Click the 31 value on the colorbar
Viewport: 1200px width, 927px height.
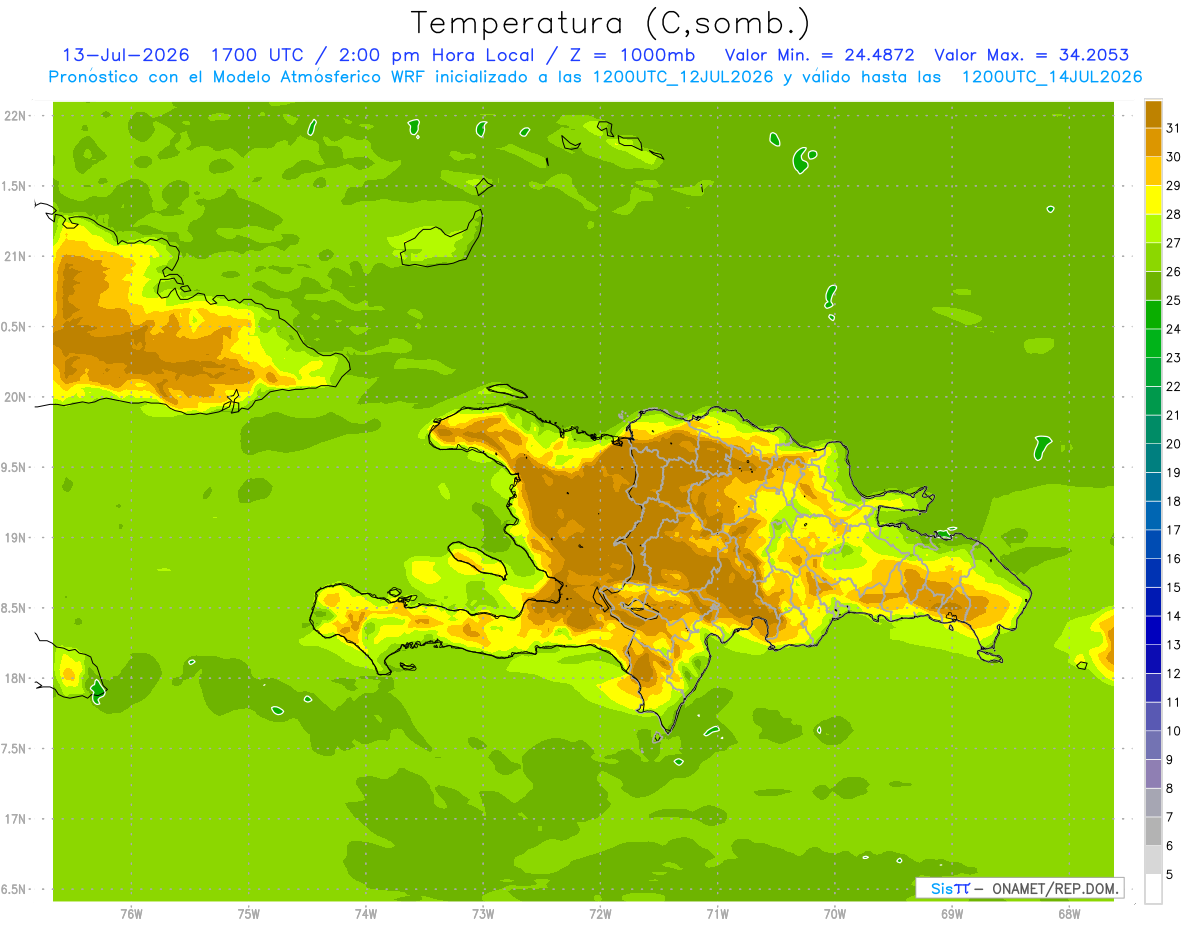pyautogui.click(x=1174, y=128)
